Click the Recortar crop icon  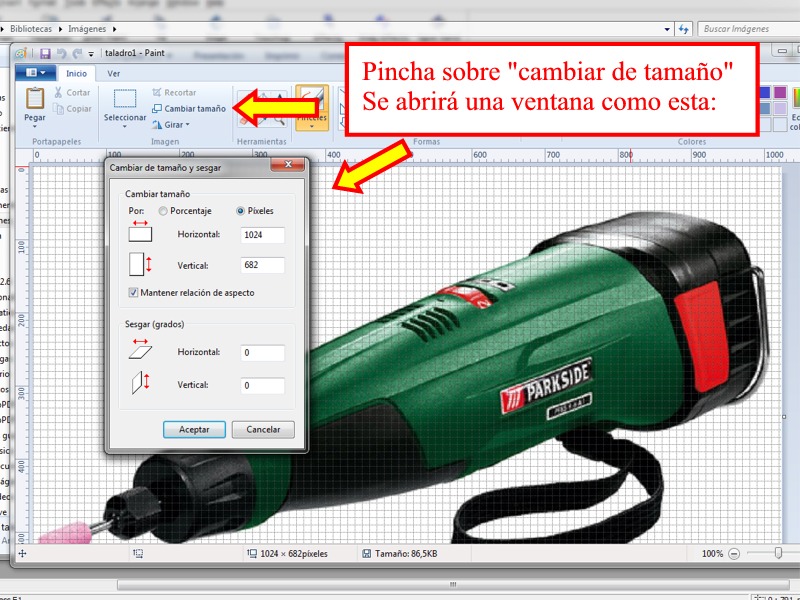click(x=157, y=93)
